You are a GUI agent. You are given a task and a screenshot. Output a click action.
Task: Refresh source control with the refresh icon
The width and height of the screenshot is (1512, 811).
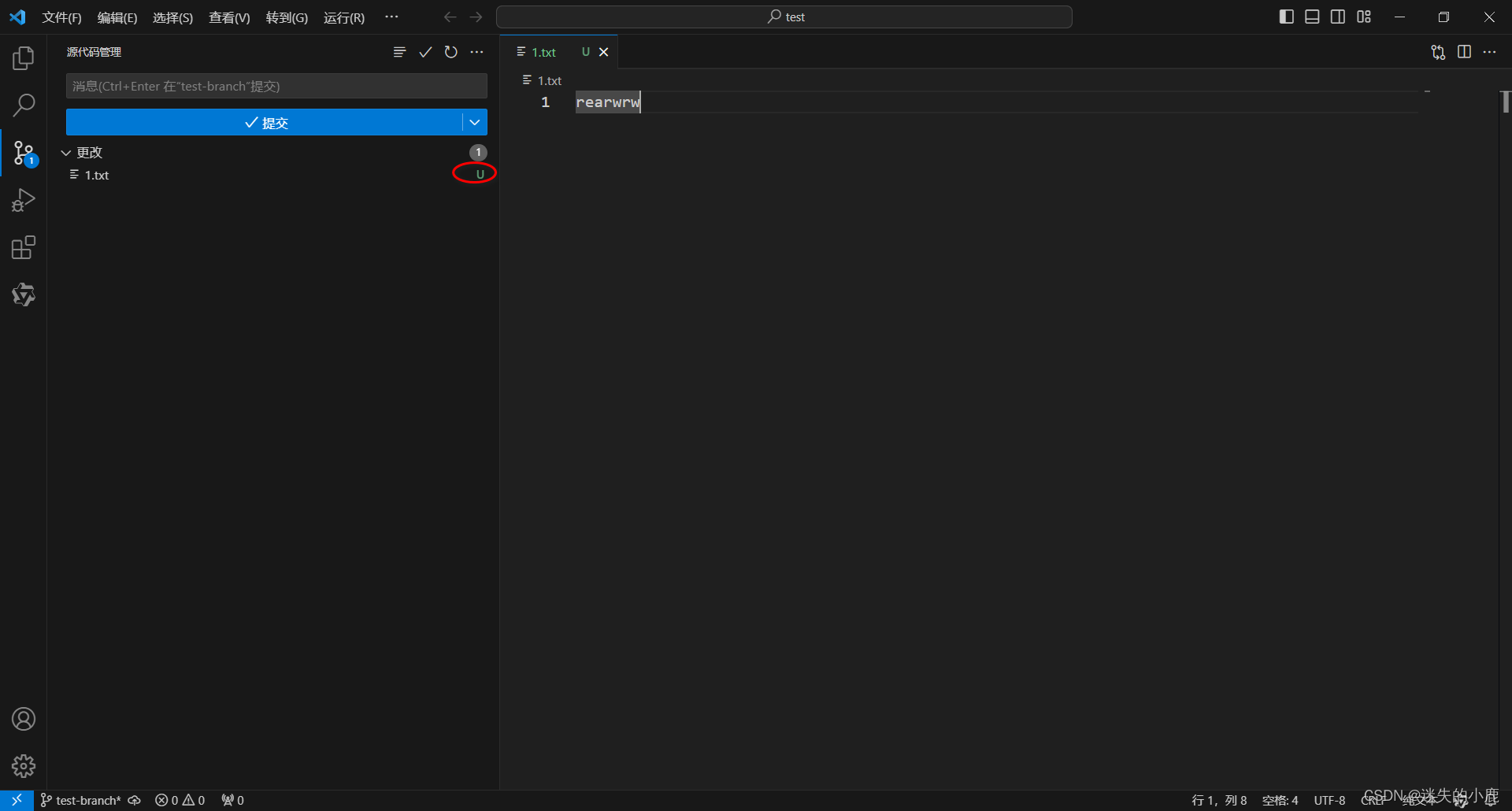tap(451, 52)
